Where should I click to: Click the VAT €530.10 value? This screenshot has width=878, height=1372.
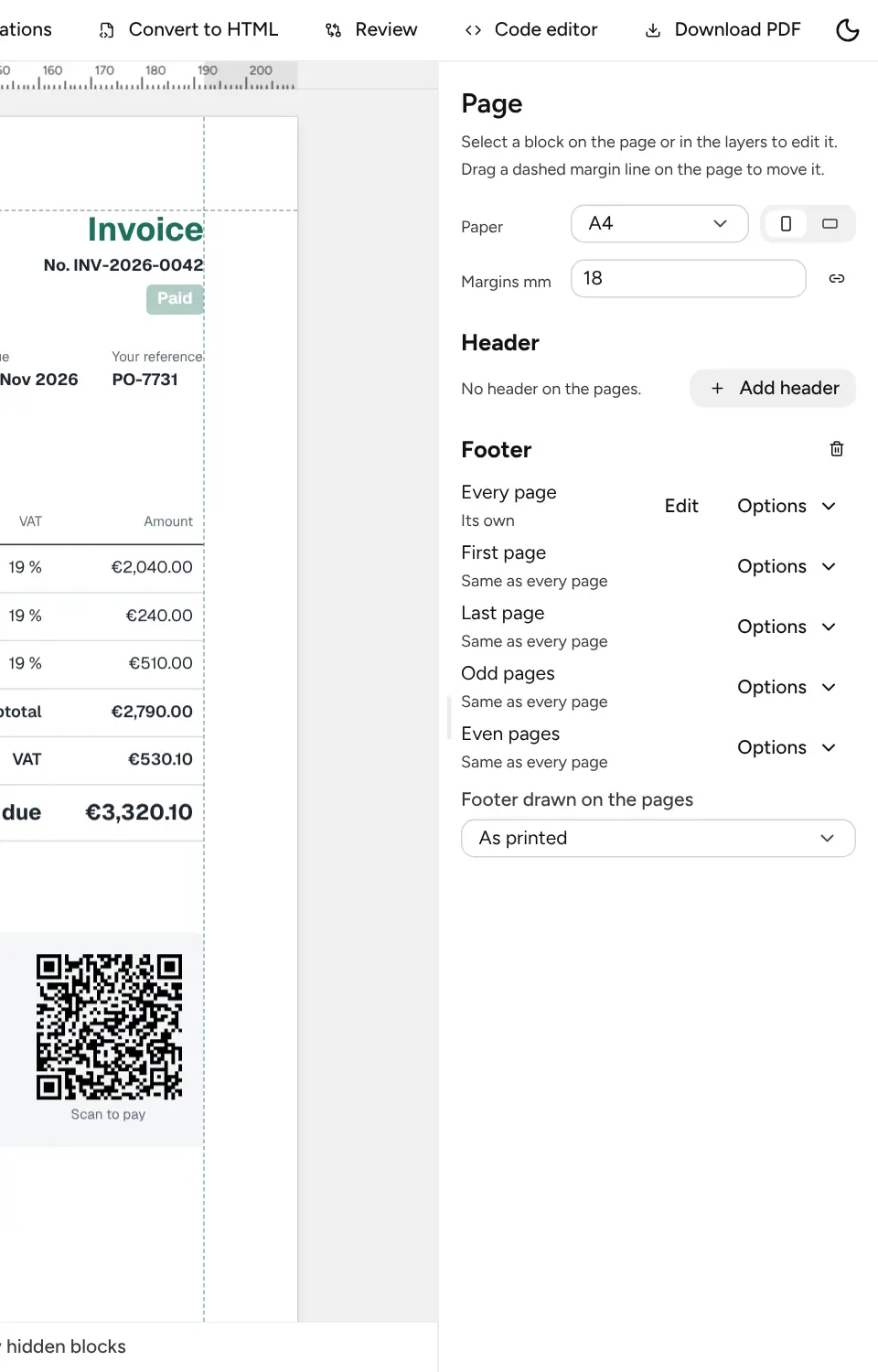tap(160, 760)
